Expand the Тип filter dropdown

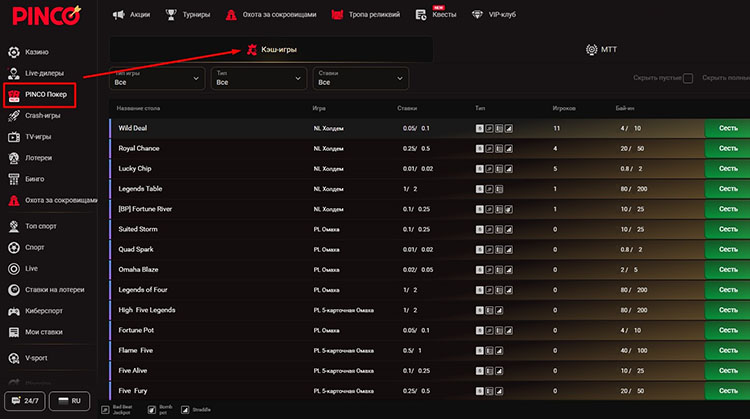click(259, 78)
